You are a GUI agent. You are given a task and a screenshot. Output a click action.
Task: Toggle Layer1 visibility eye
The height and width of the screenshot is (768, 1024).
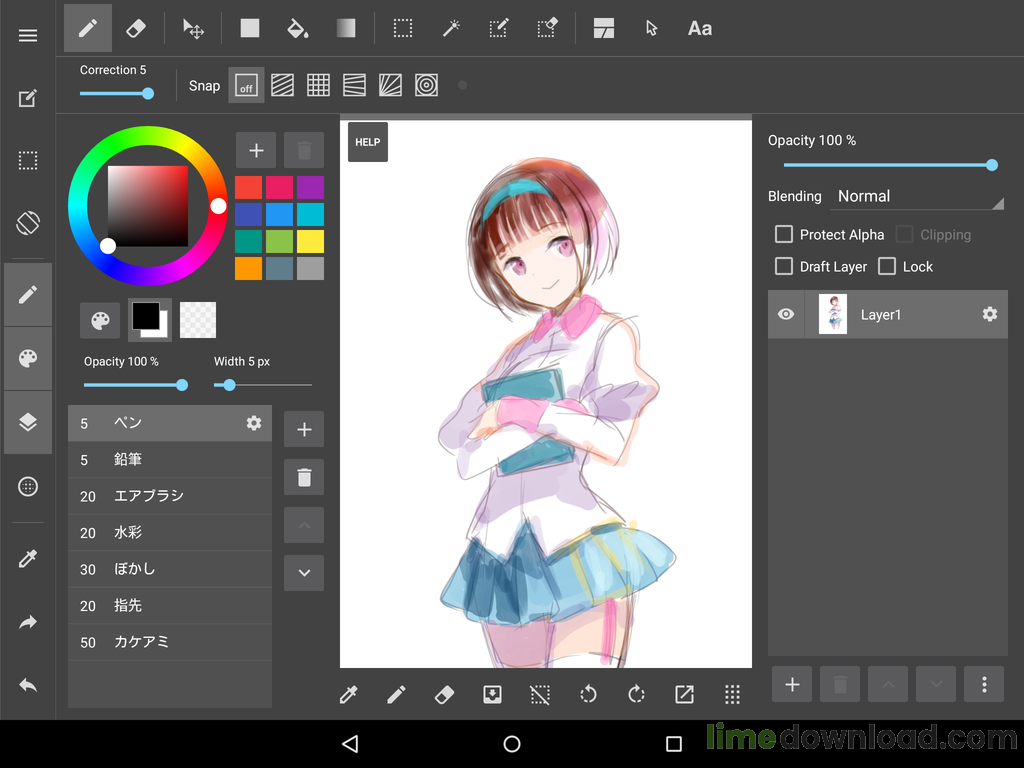[786, 314]
